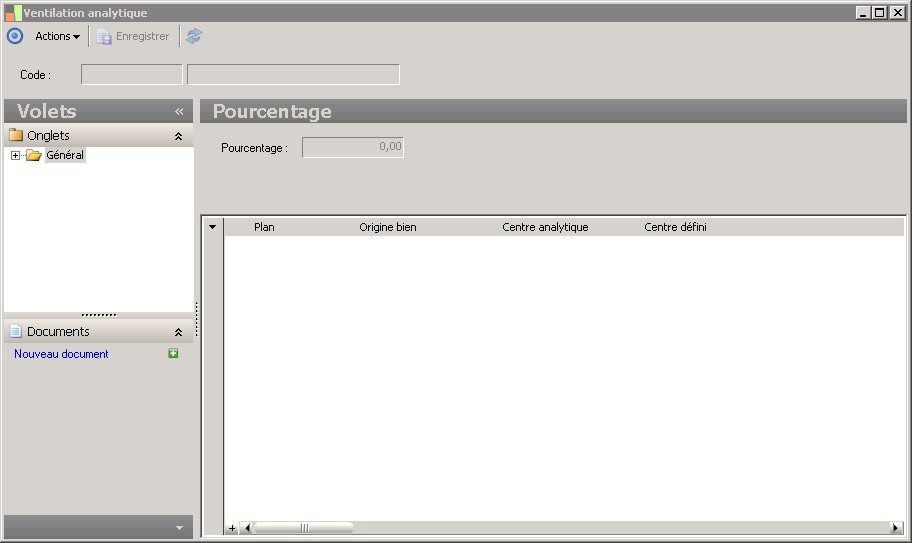
Task: Open the Actions dropdown menu
Action: (57, 36)
